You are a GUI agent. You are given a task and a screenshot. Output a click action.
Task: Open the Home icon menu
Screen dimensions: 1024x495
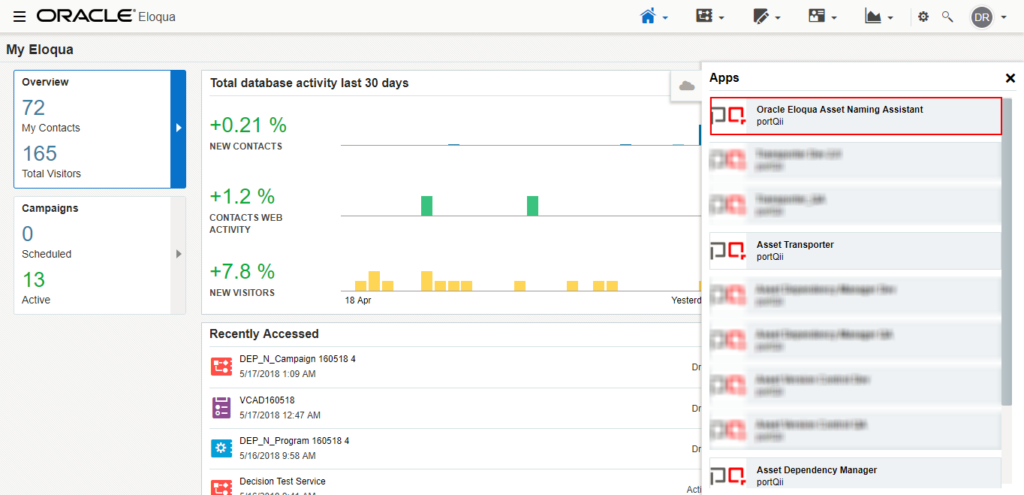tap(648, 17)
